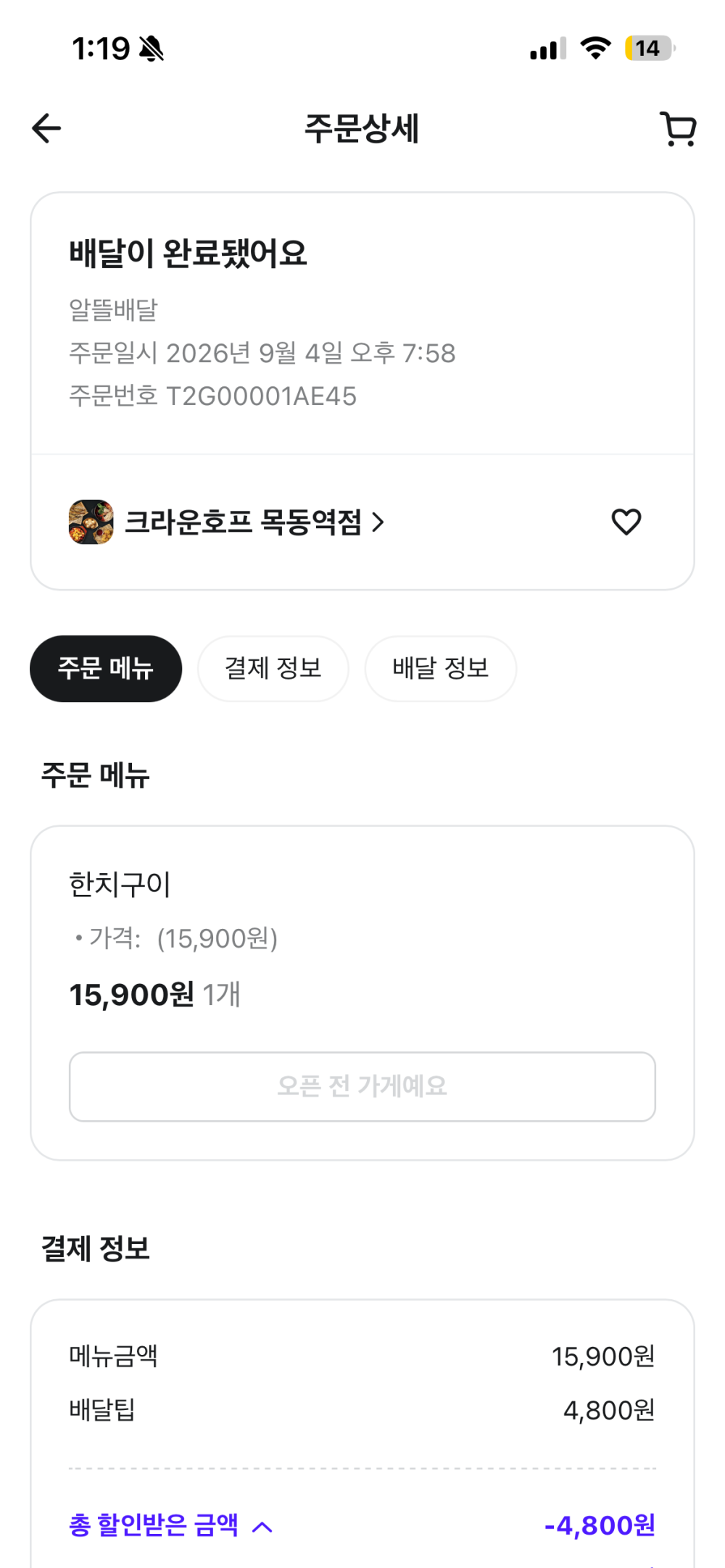Switch to the 결제 정보 tab
The image size is (725, 1568).
click(x=273, y=668)
